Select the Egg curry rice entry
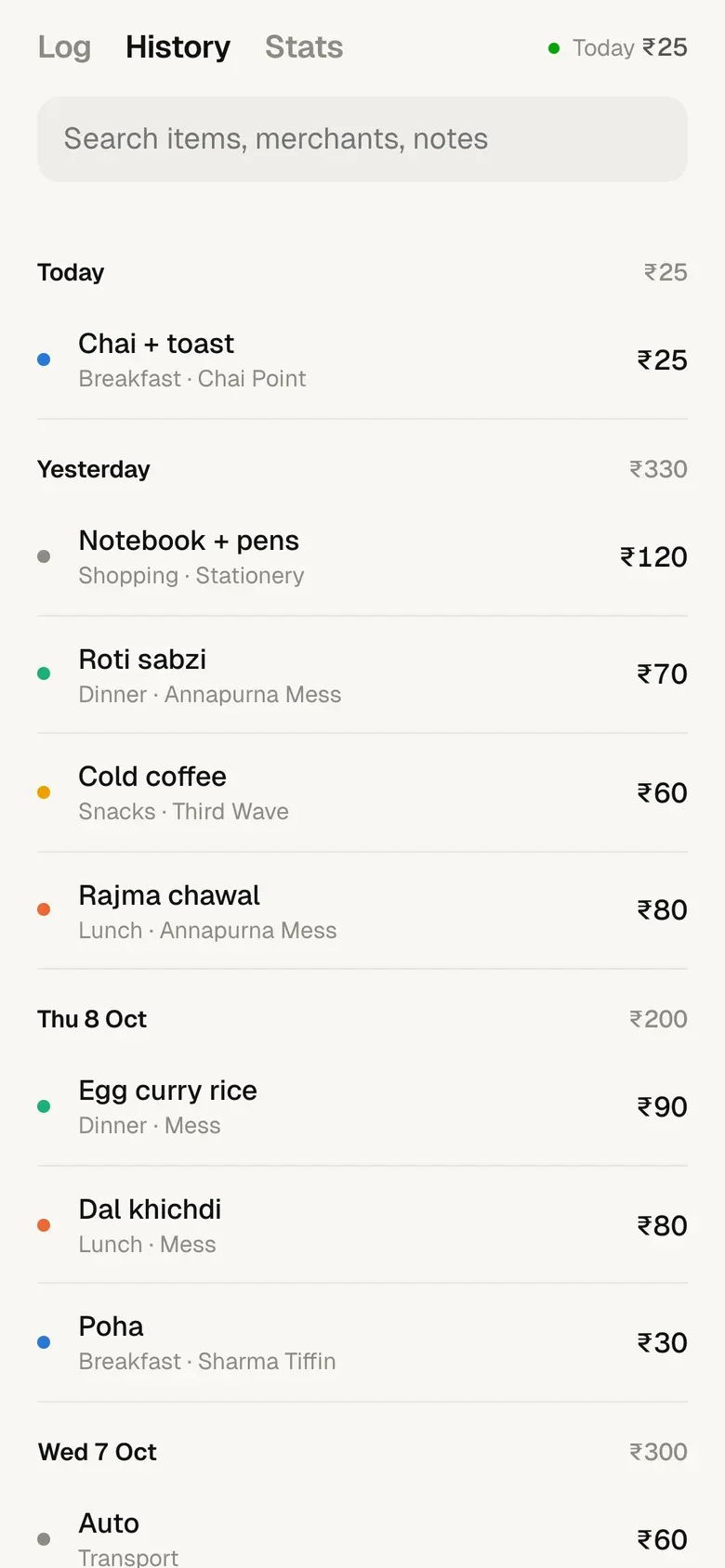This screenshot has width=725, height=1568. point(362,1106)
